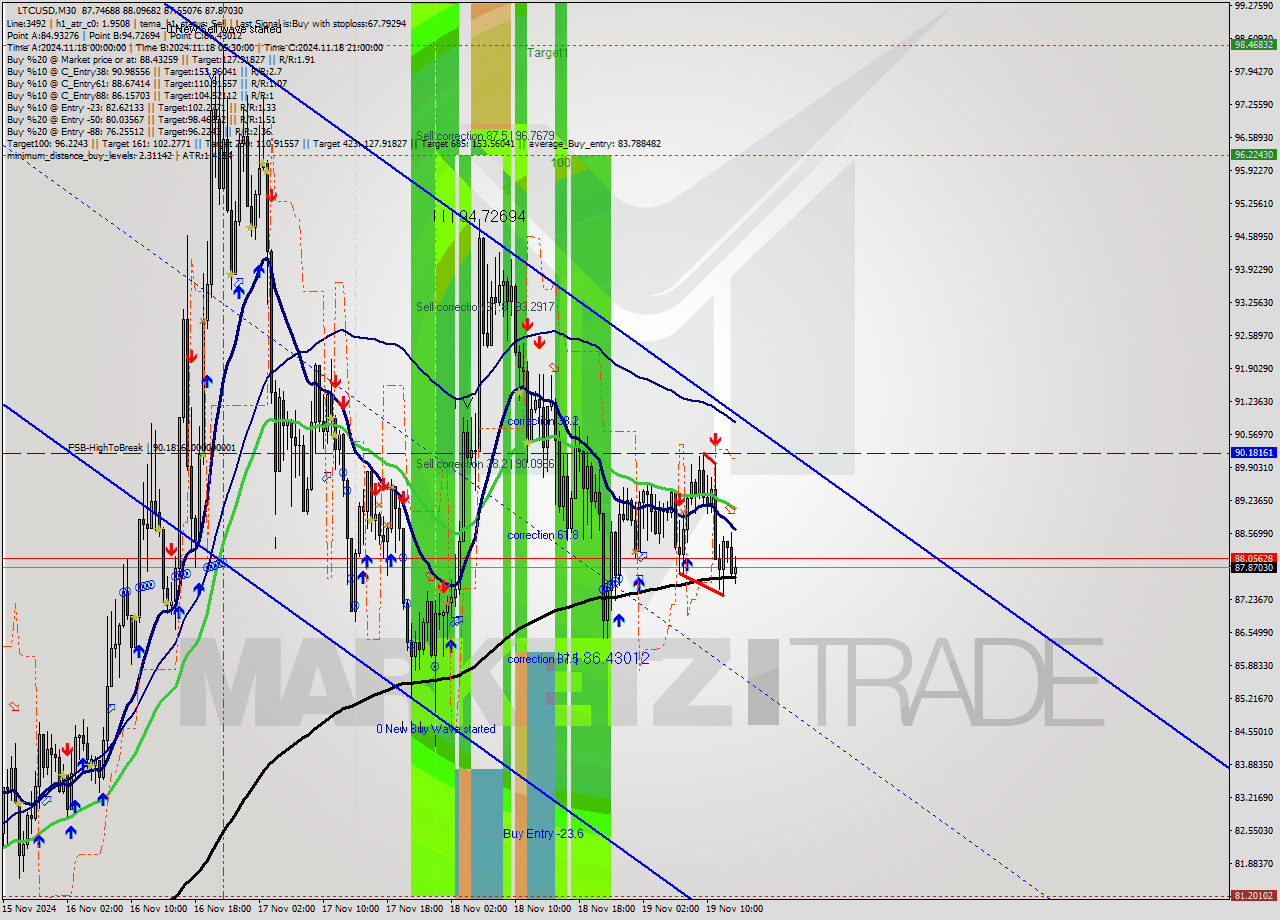Click the 16 Nov 02:00 time label
Image resolution: width=1280 pixels, height=920 pixels.
pos(93,909)
